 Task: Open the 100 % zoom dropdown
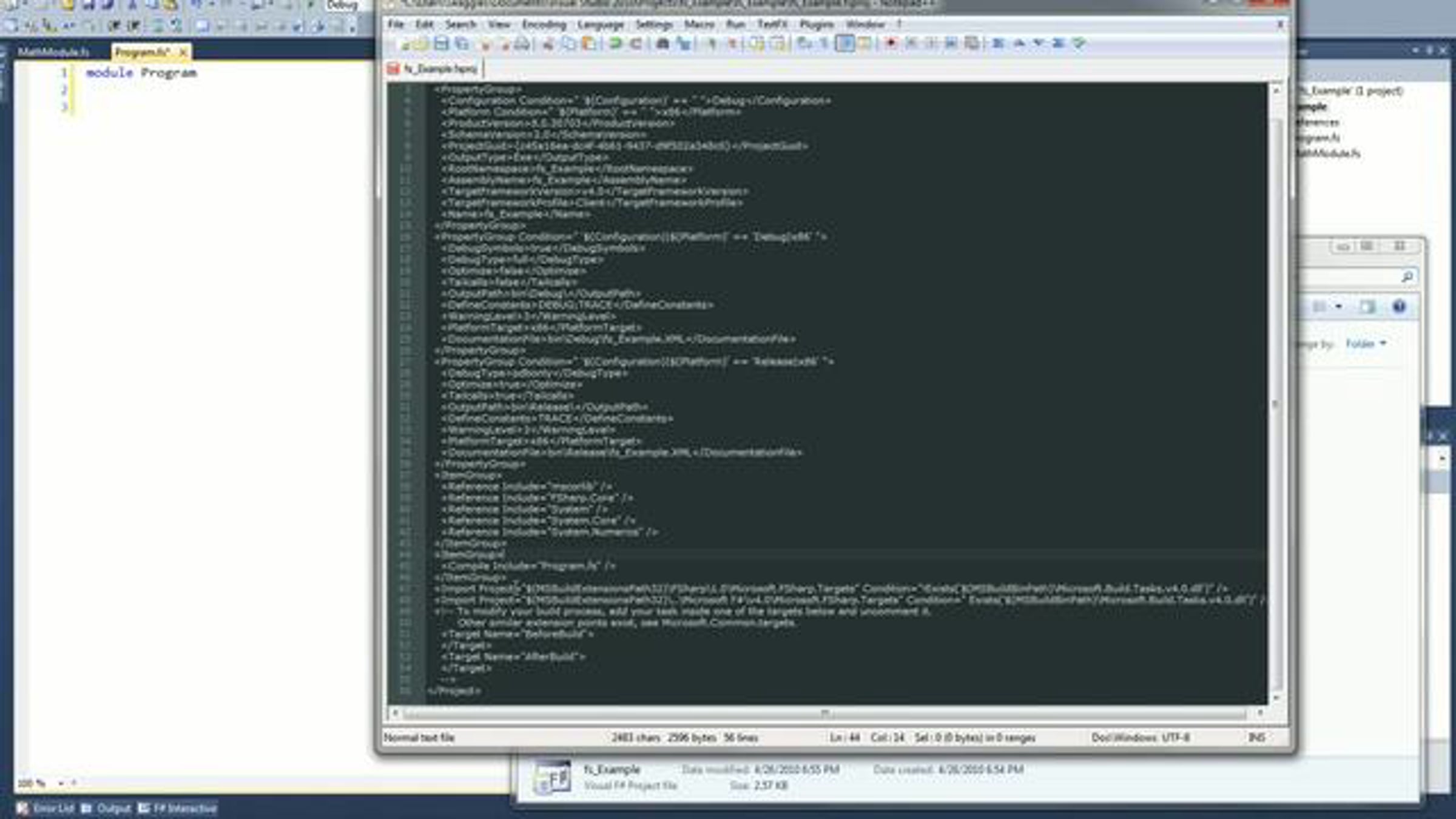[x=61, y=784]
